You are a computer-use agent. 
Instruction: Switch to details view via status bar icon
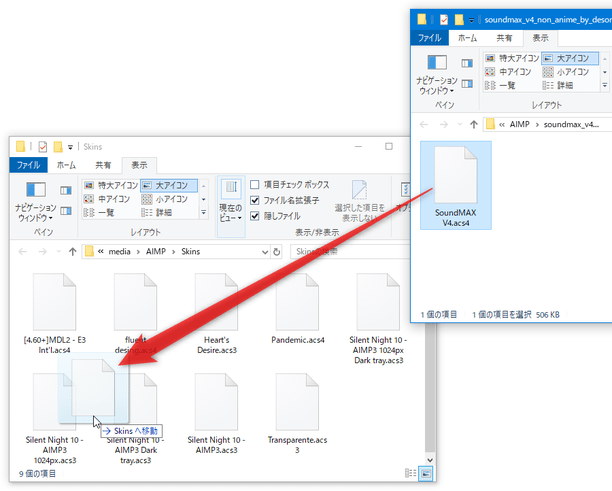410,473
